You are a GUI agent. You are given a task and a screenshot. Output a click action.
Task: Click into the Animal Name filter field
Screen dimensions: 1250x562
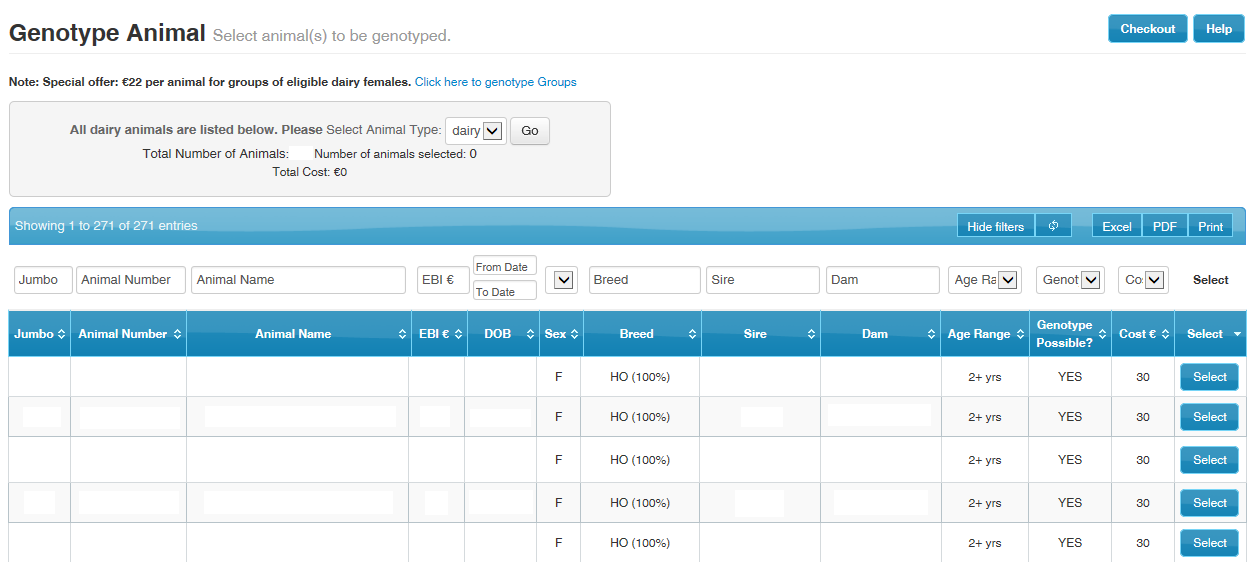pos(298,280)
